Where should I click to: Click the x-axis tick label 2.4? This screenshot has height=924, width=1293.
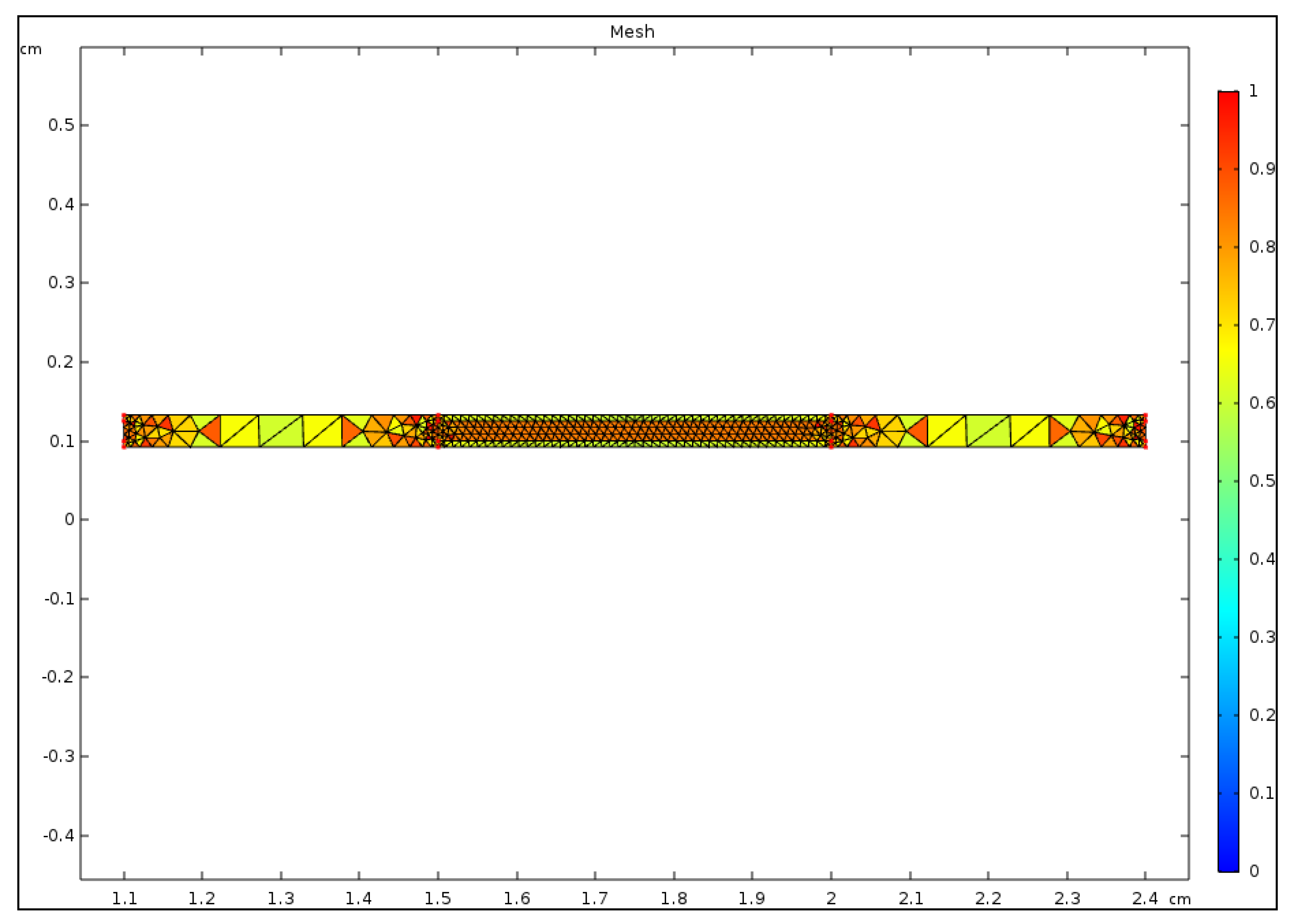pyautogui.click(x=1145, y=899)
